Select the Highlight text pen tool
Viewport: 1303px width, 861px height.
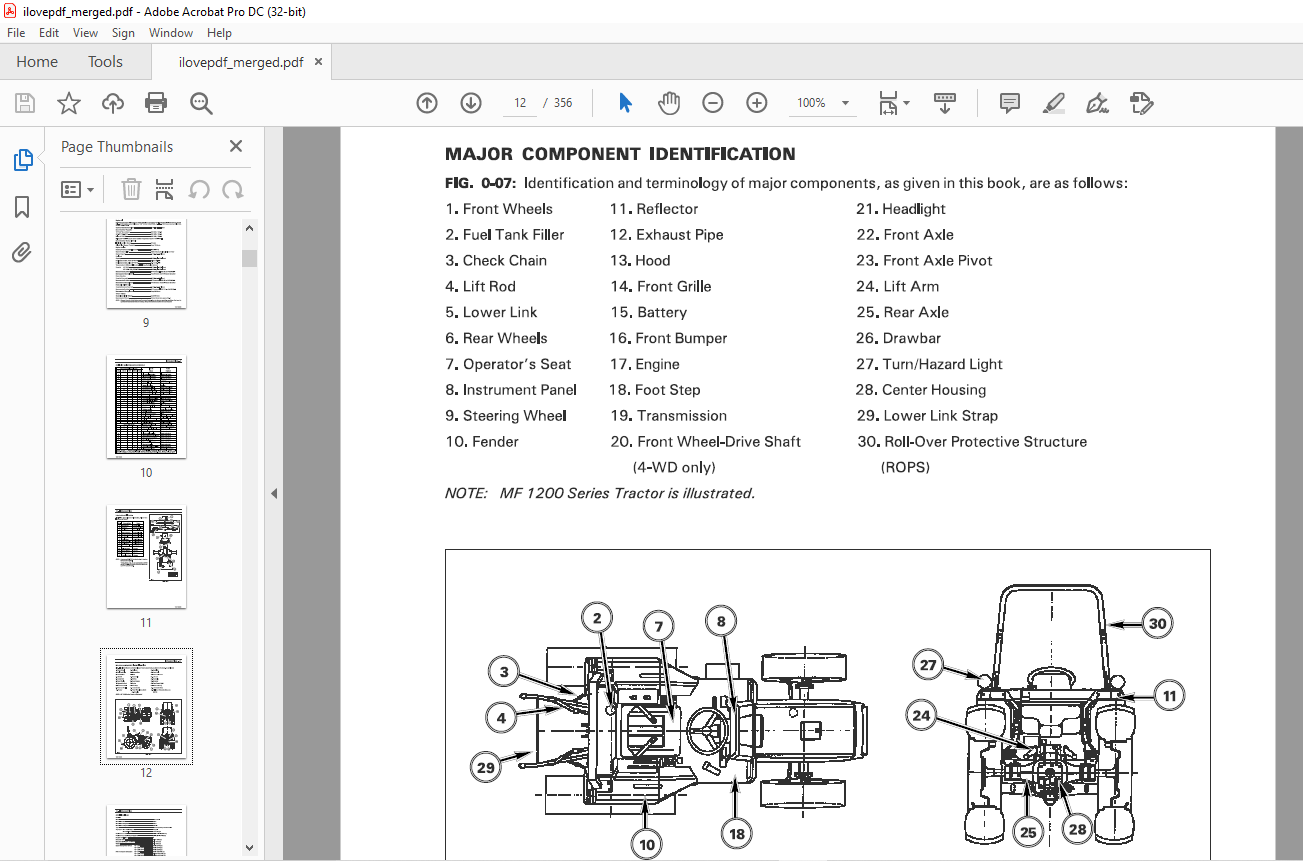pyautogui.click(x=1053, y=103)
